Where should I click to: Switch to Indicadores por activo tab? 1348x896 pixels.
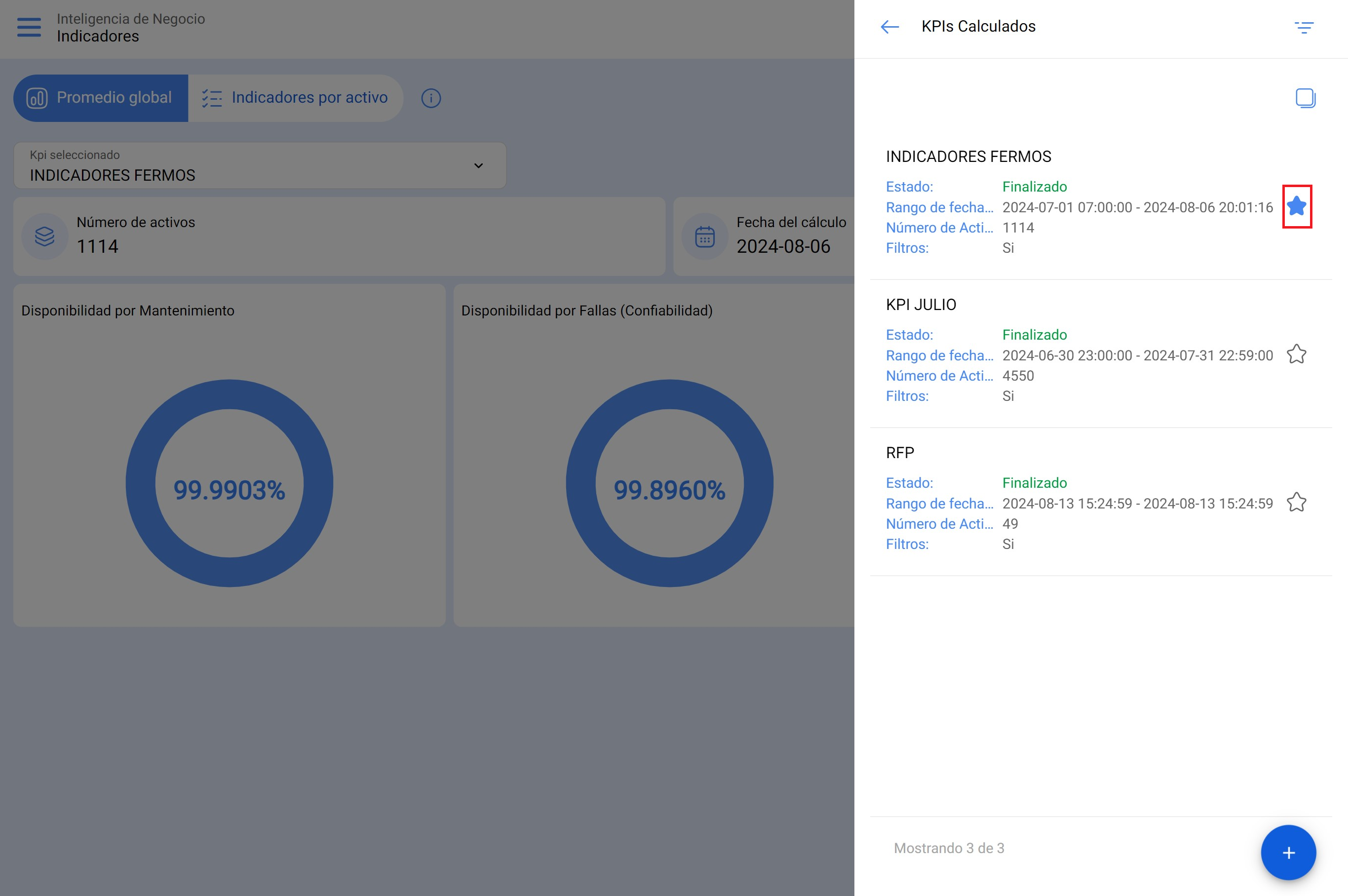pyautogui.click(x=295, y=98)
